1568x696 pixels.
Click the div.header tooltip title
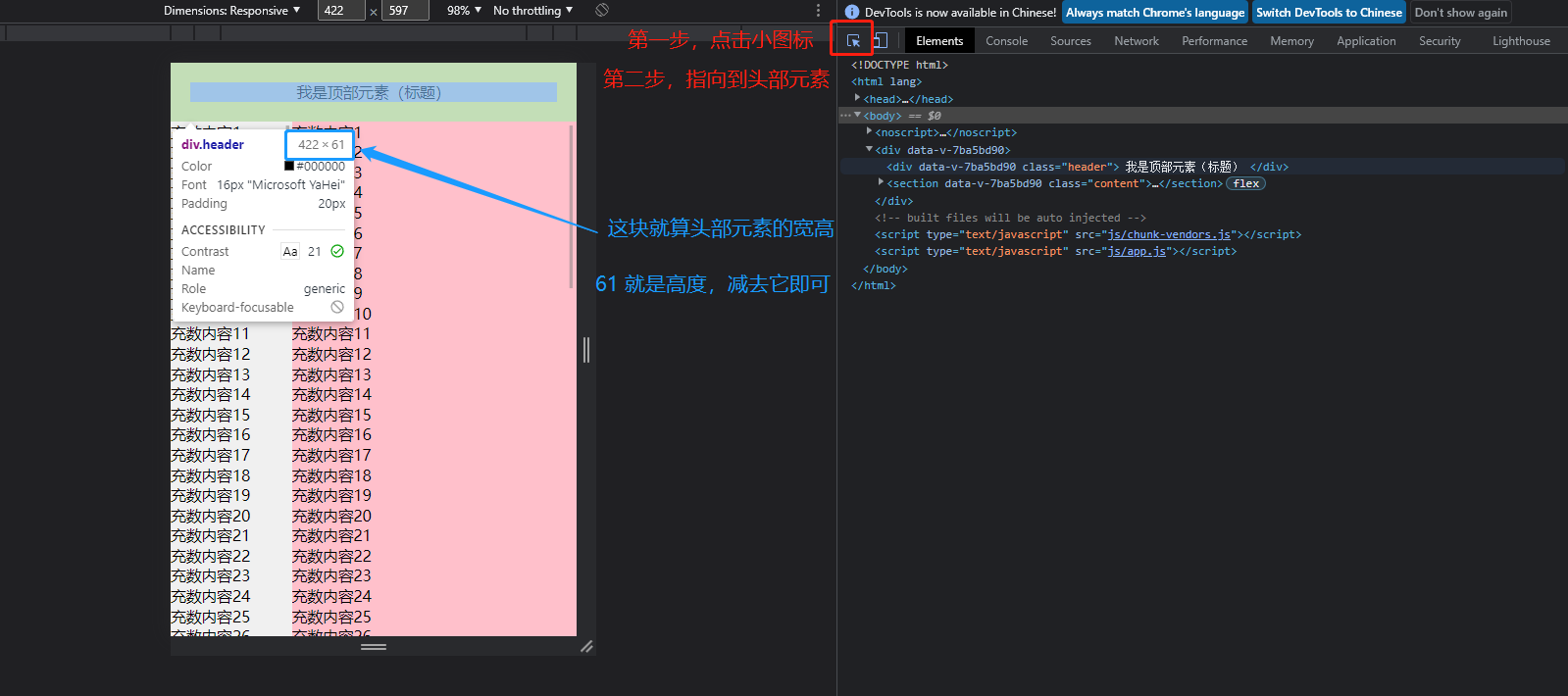pyautogui.click(x=213, y=144)
